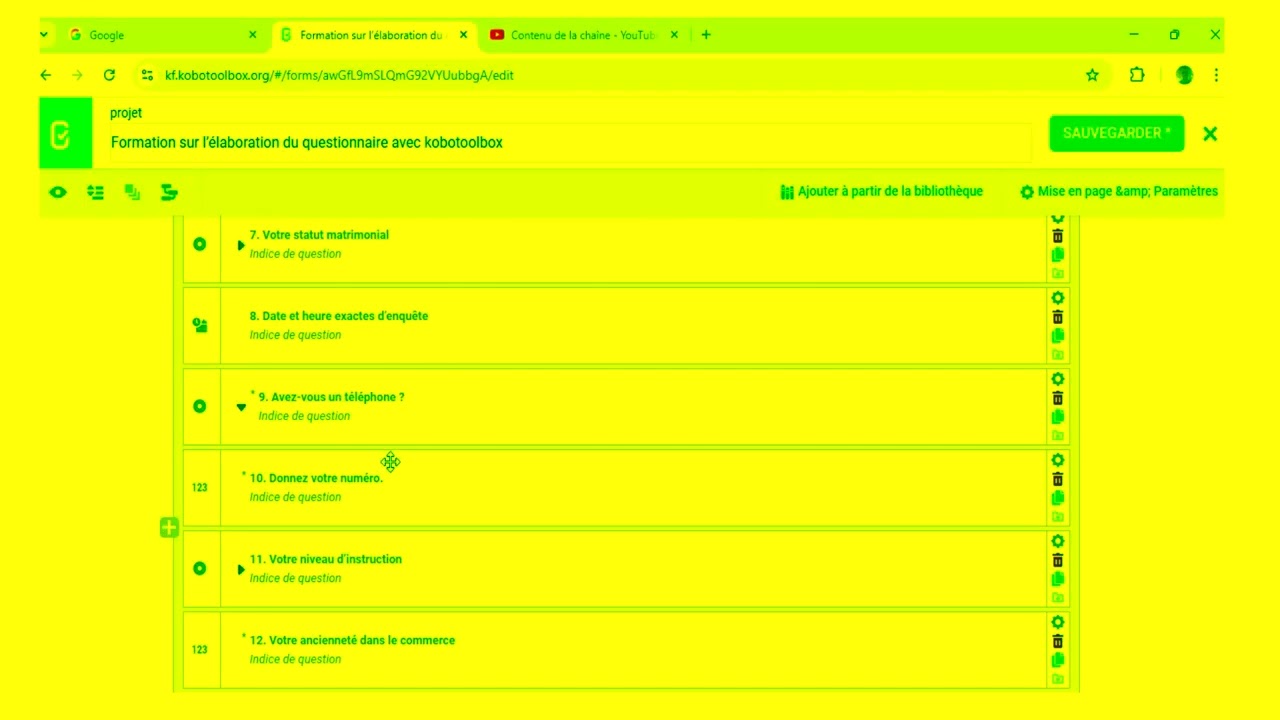This screenshot has height=720, width=1280.
Task: View site information icon in address bar
Action: pos(147,75)
